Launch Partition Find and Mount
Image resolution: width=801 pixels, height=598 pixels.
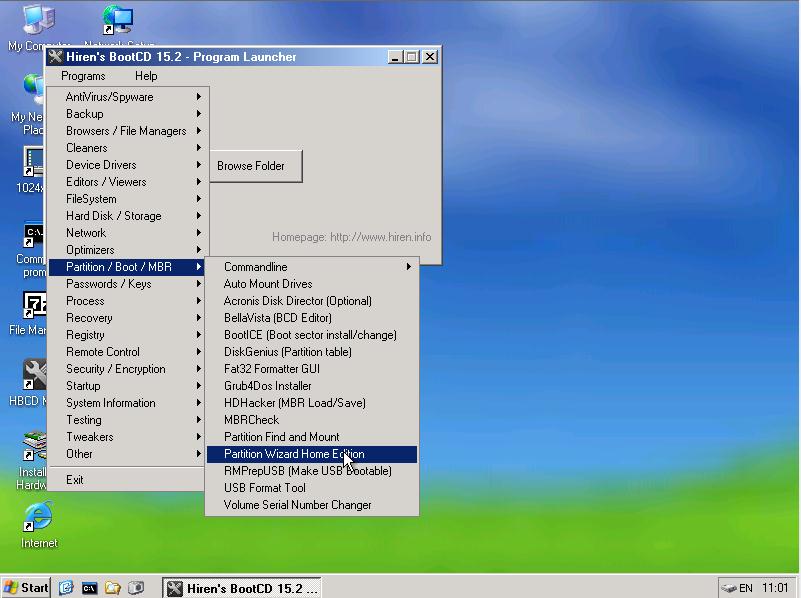312,437
